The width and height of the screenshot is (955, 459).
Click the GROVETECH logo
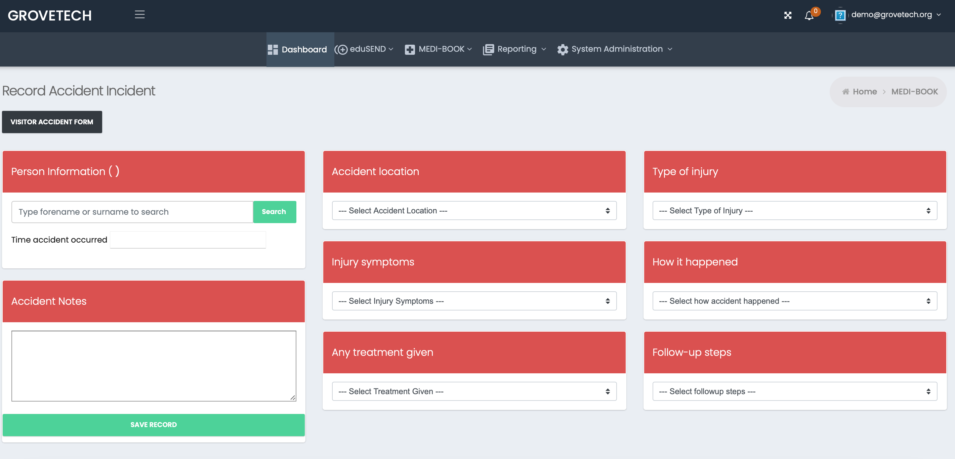click(50, 15)
